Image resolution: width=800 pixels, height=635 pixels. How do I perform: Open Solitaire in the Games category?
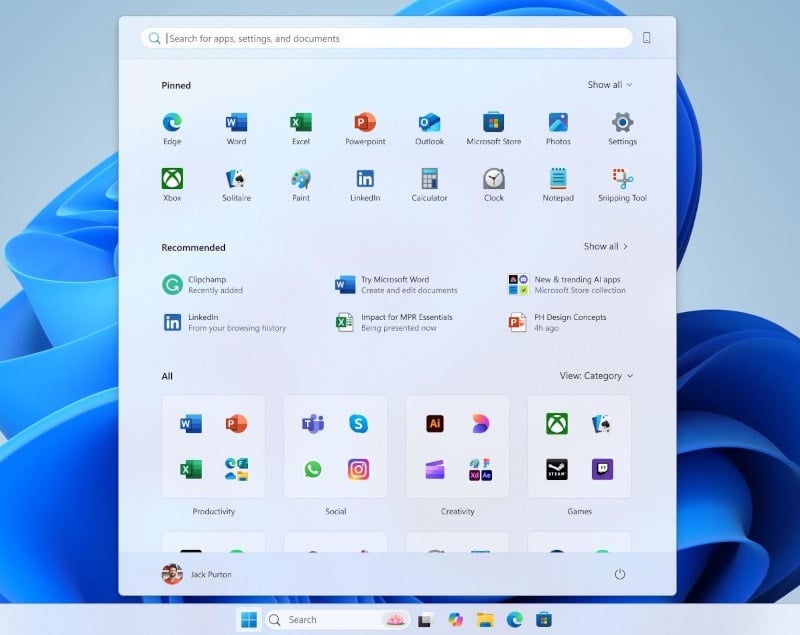pos(602,423)
